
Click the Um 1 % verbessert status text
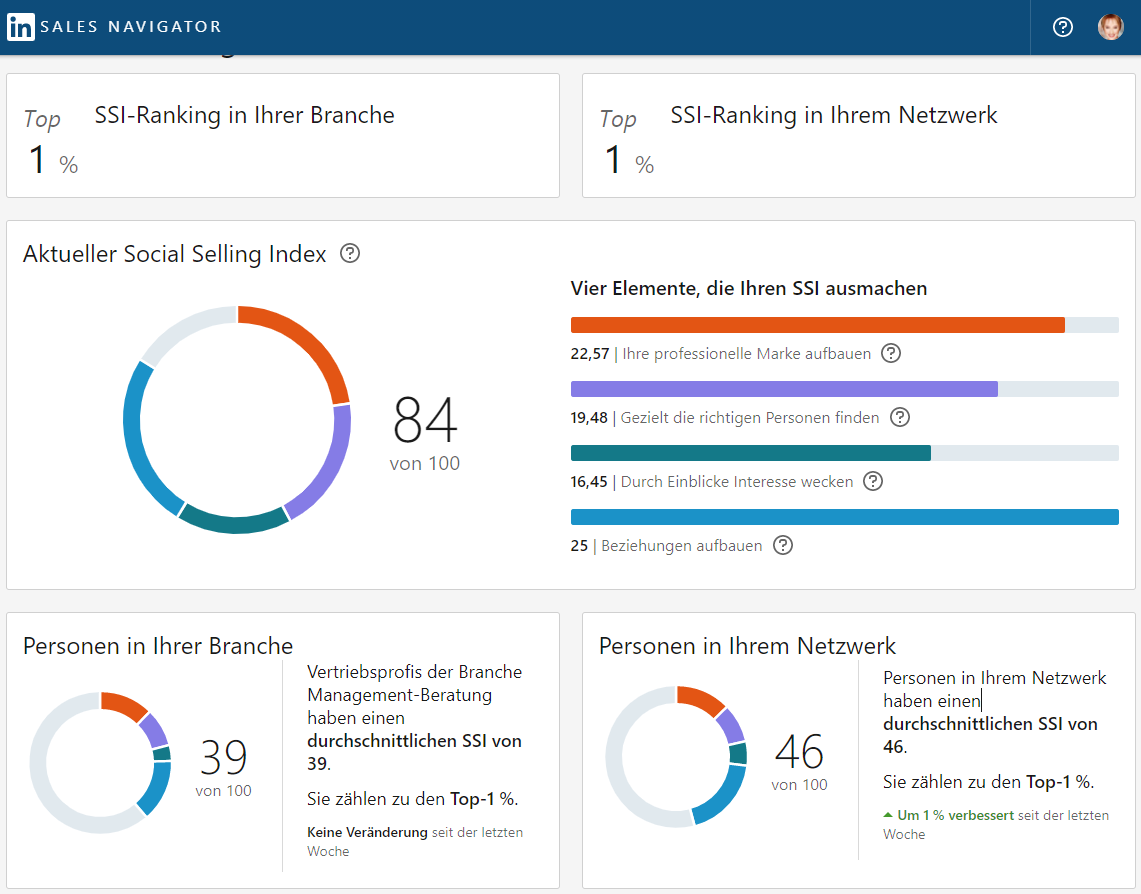click(x=955, y=815)
